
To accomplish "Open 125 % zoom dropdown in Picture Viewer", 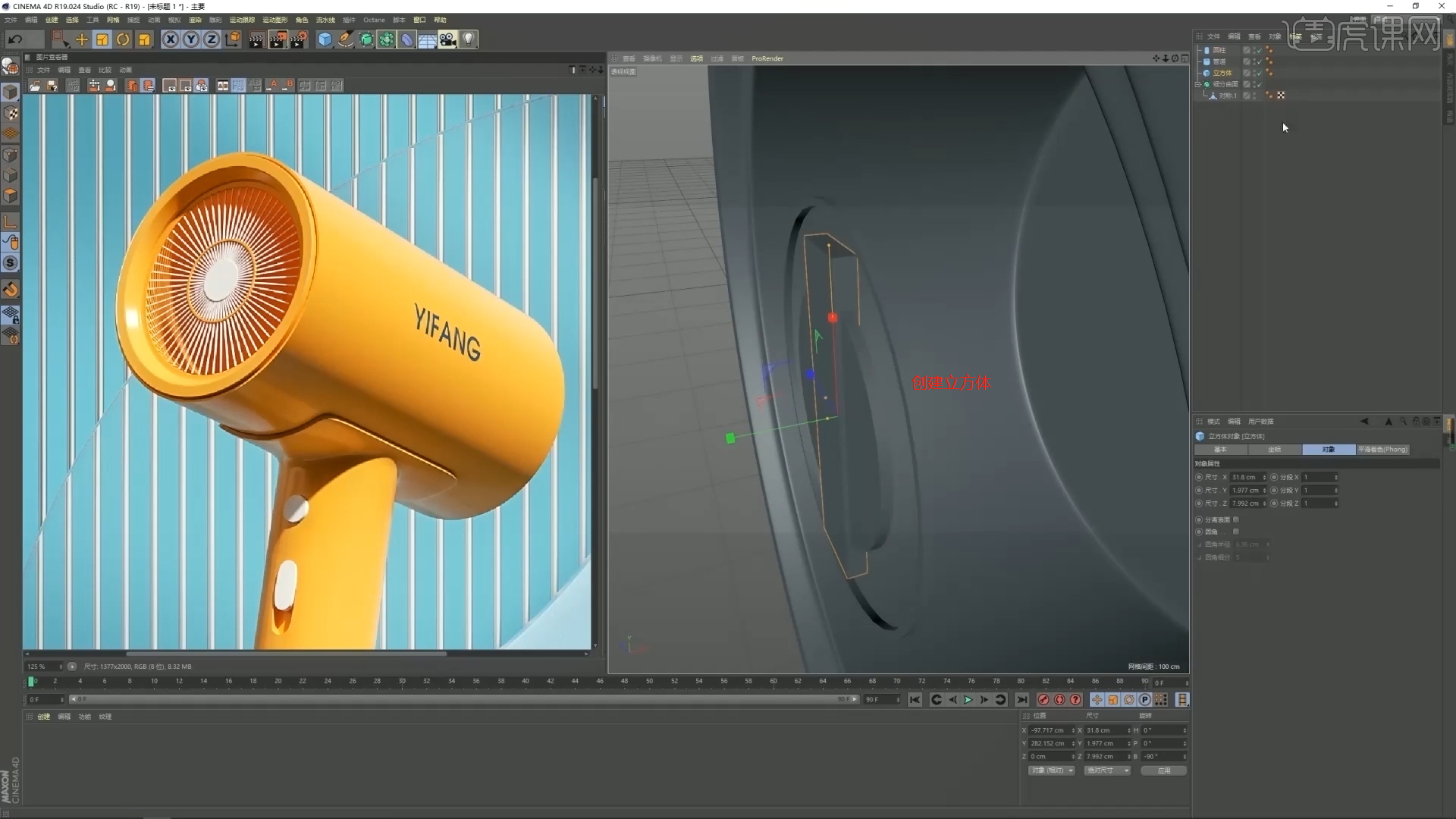I will coord(45,667).
